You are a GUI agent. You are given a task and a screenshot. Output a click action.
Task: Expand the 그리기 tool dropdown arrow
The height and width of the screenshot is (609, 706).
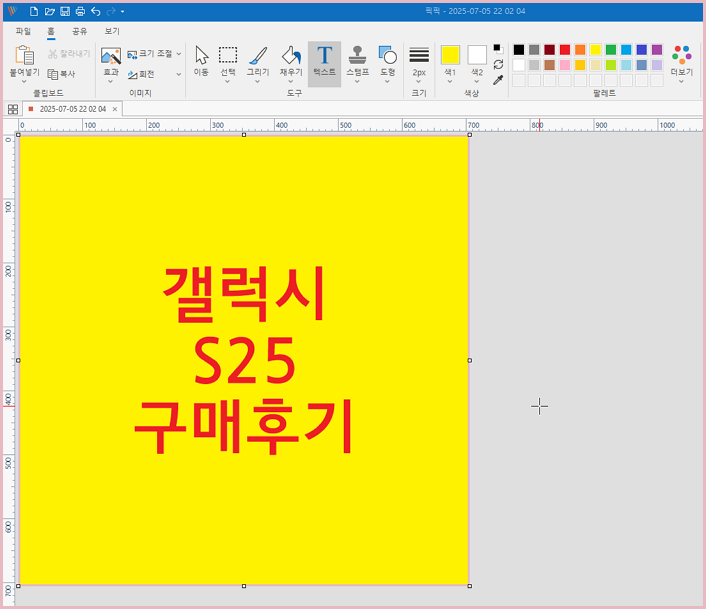click(x=258, y=81)
